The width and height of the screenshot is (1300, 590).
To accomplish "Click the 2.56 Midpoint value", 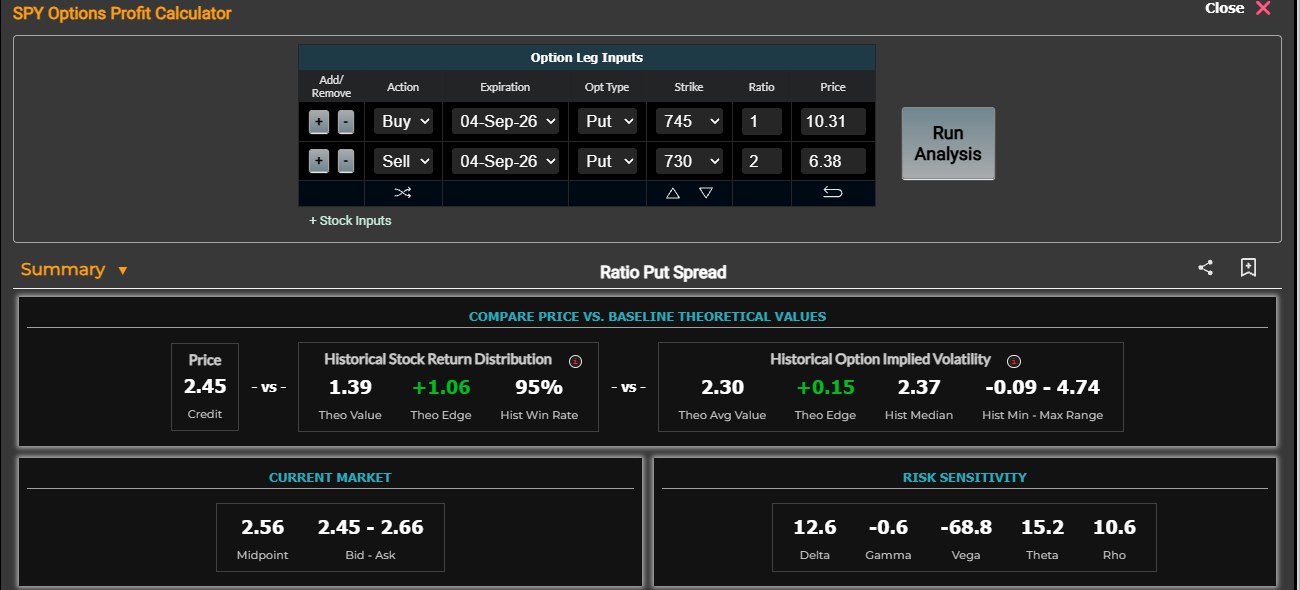I will (262, 527).
